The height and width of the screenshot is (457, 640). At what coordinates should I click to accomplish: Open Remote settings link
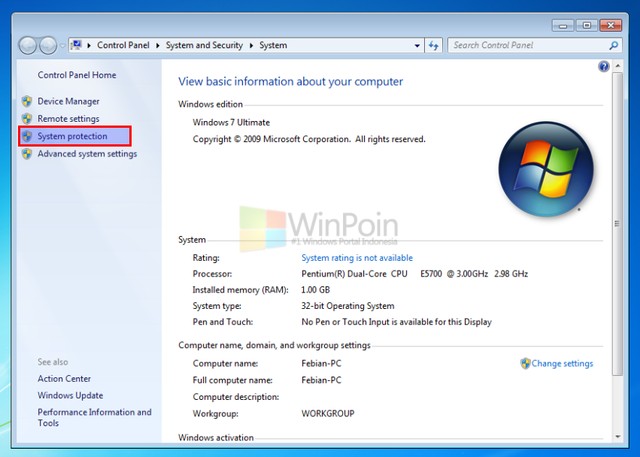(68, 119)
